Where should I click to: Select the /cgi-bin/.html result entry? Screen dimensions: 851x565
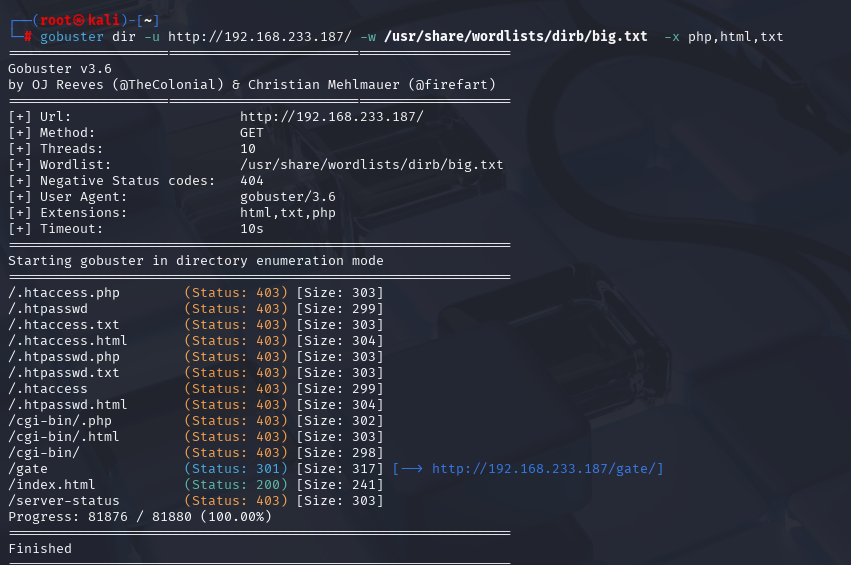coord(64,437)
